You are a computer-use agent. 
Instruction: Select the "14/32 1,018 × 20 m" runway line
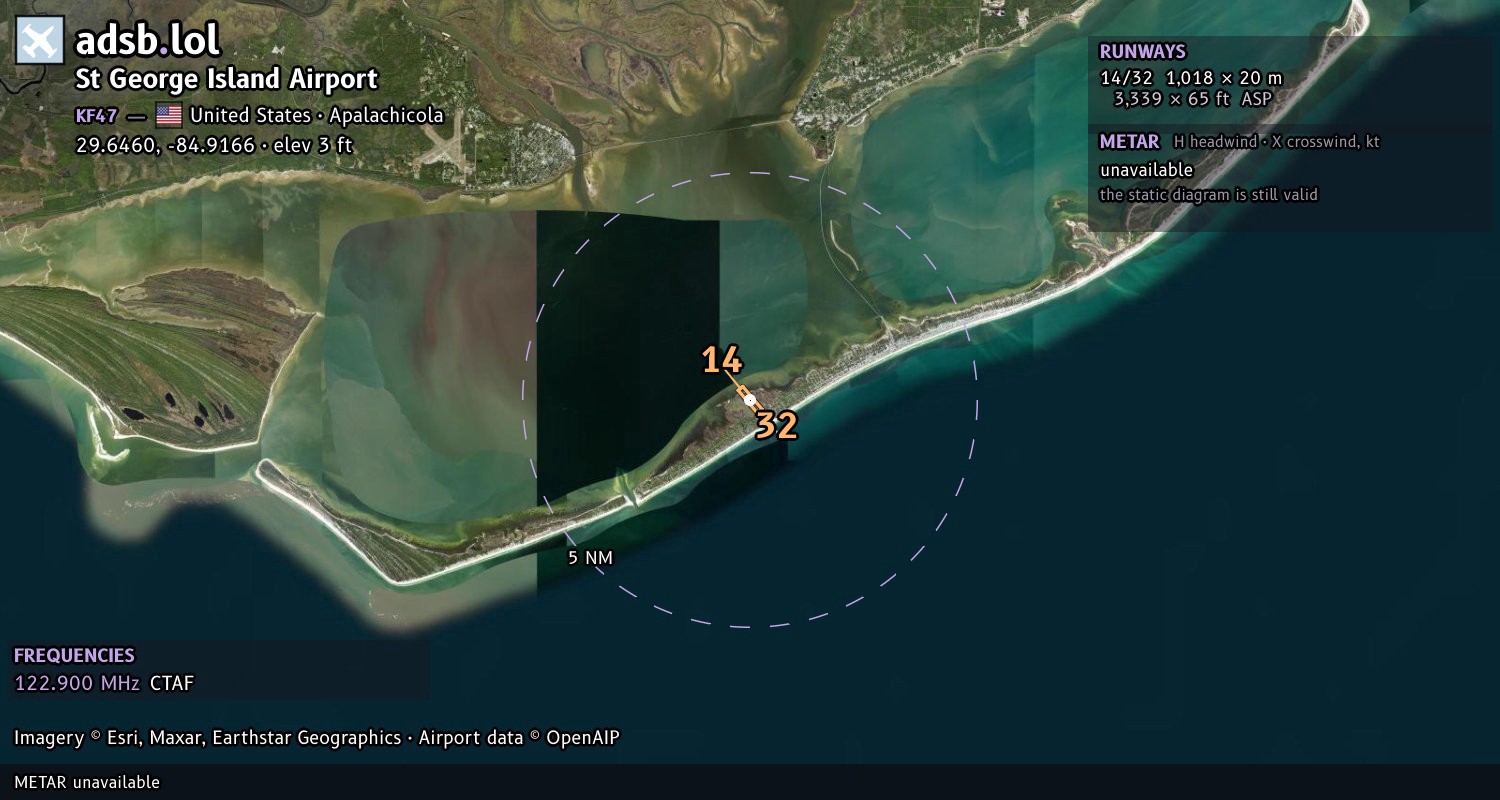[x=1191, y=78]
